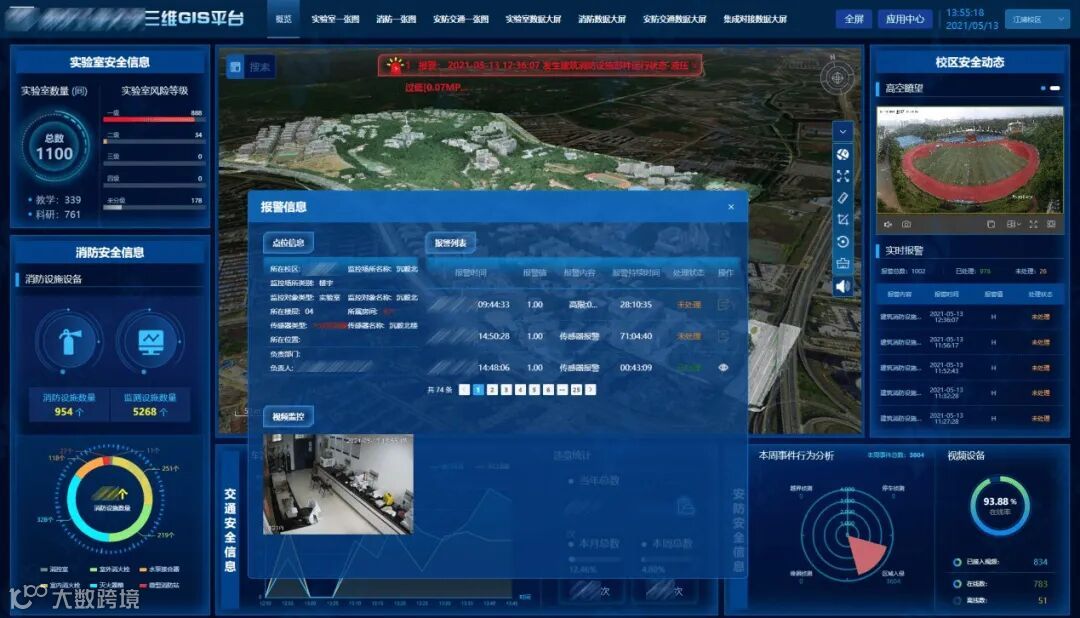
Task: Click the map compass navigation control
Action: [837, 78]
